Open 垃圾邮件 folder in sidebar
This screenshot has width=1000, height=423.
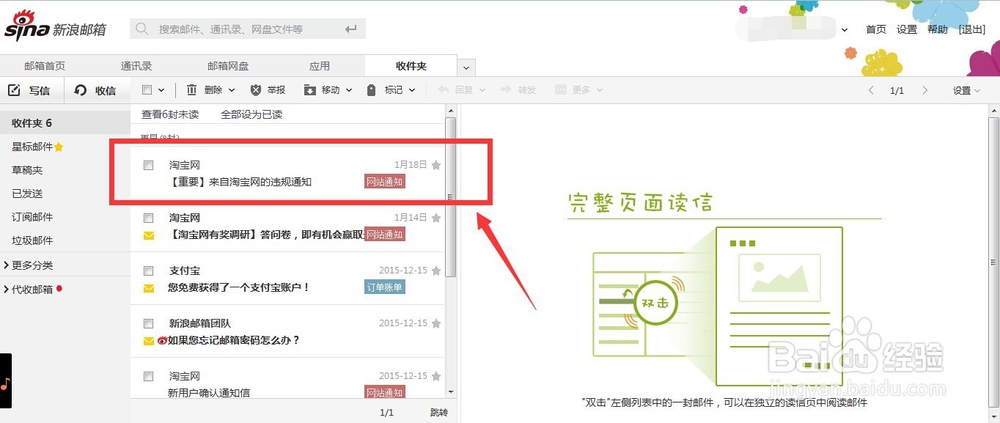[x=33, y=241]
